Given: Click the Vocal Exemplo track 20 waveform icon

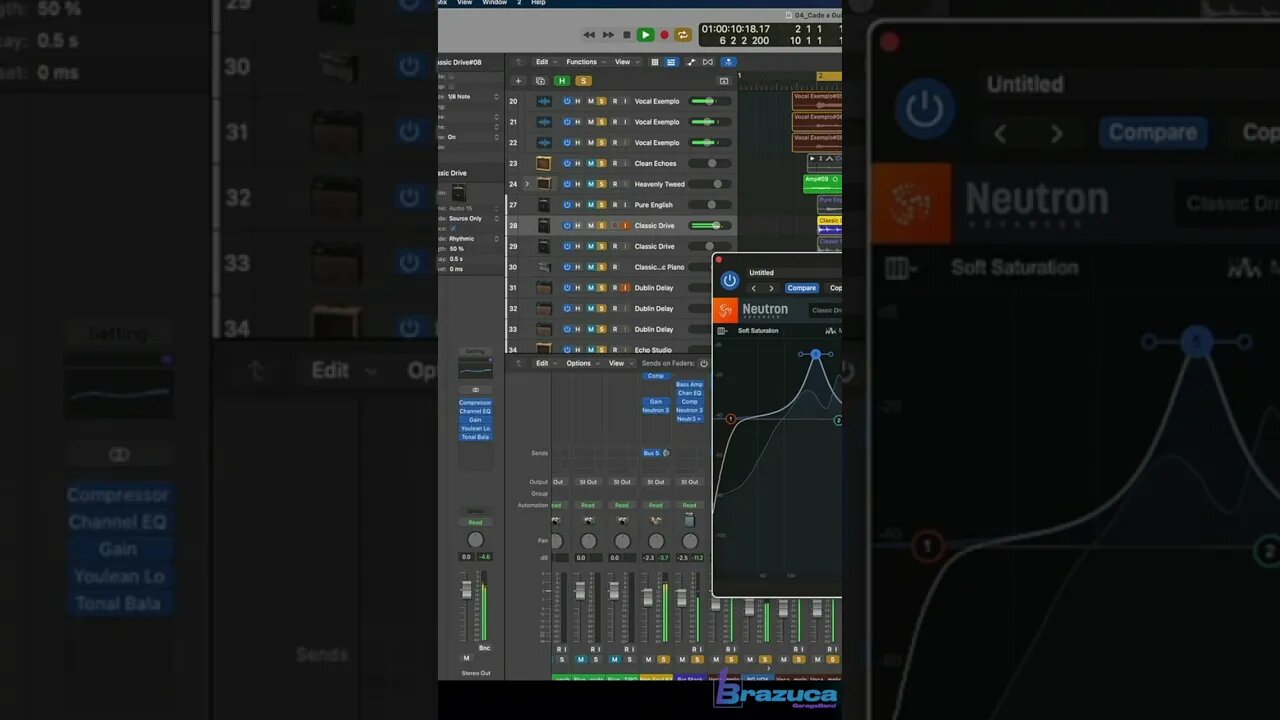Looking at the screenshot, I should [x=544, y=101].
